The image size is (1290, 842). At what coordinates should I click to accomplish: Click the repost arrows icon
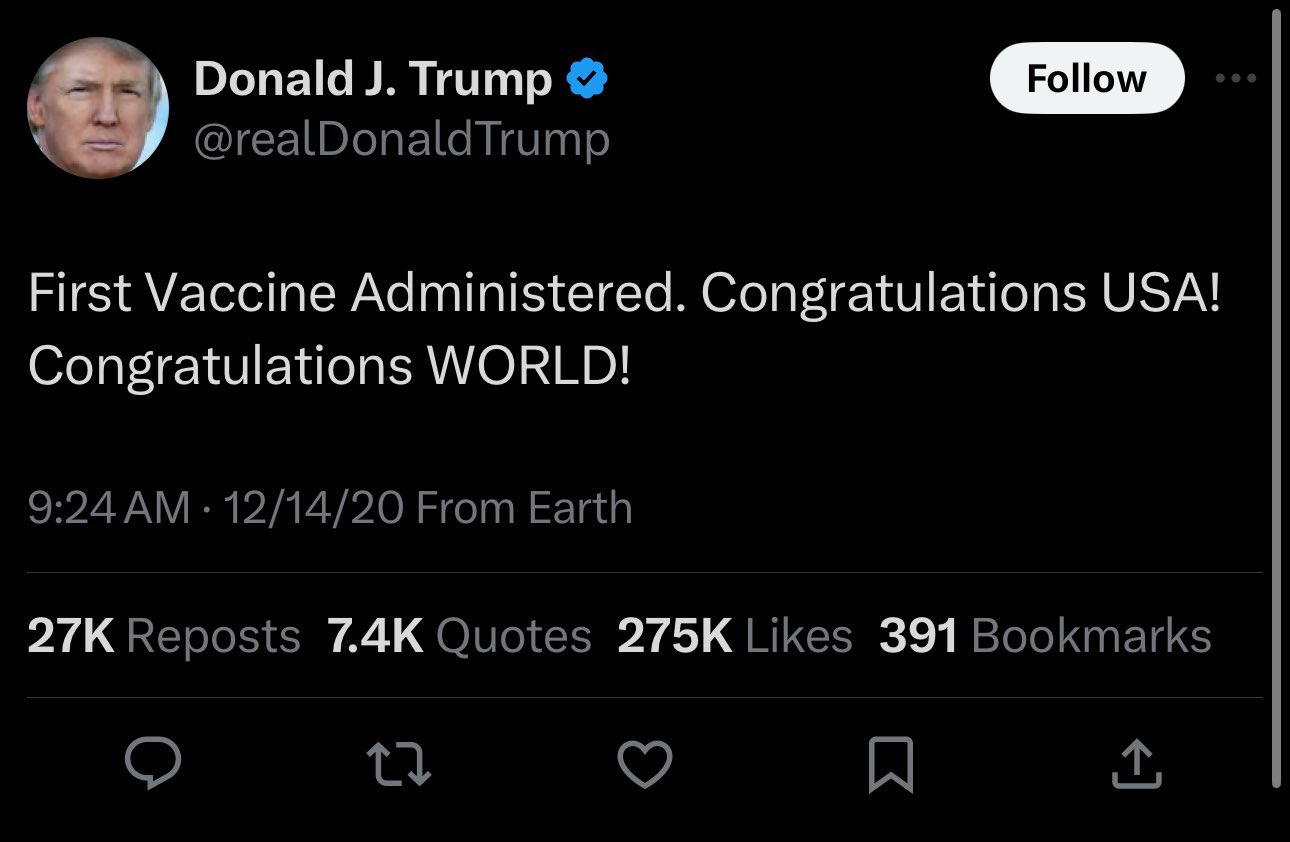point(398,765)
